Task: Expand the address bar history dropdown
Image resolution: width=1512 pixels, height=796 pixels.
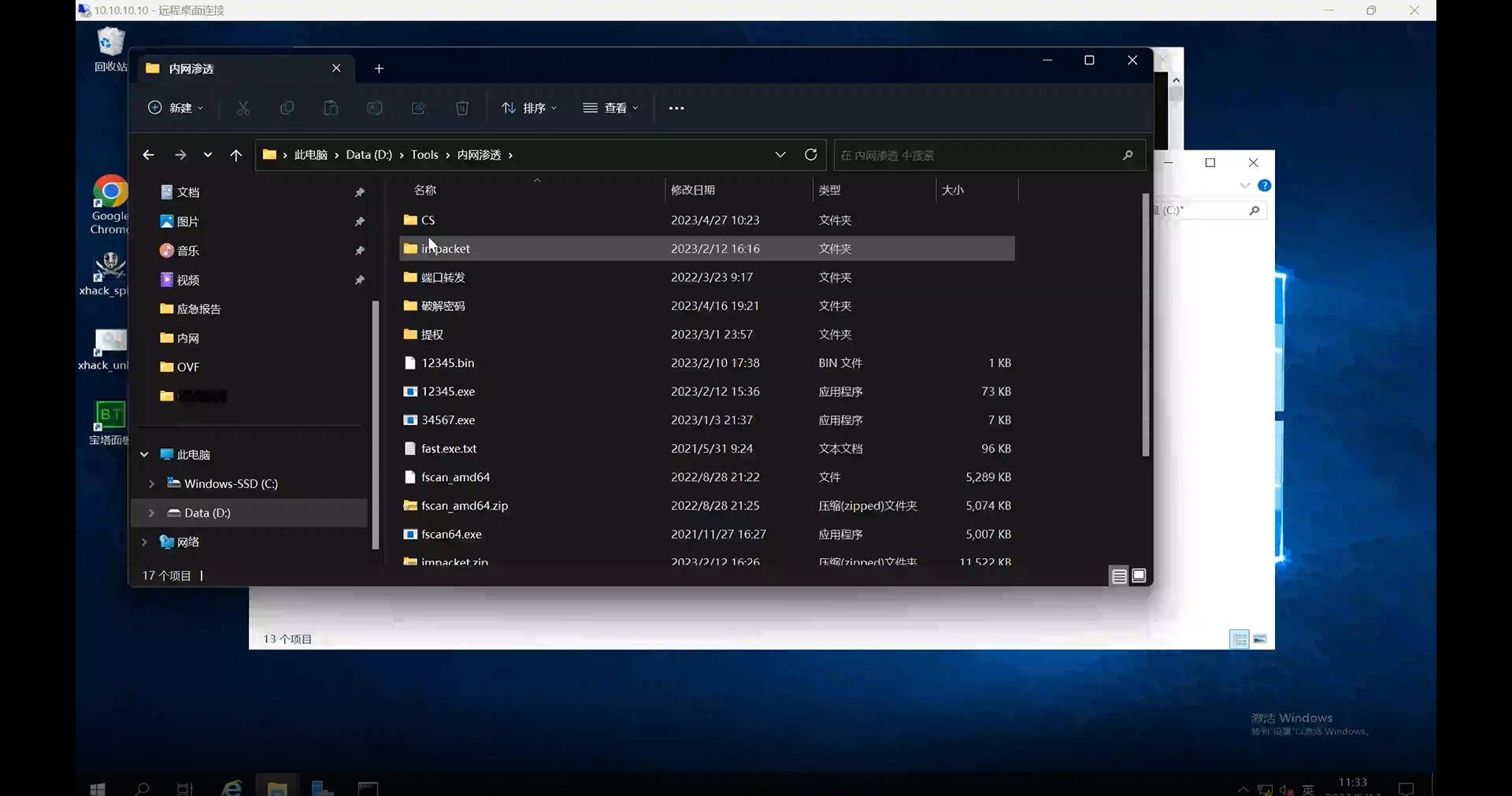Action: tap(780, 154)
